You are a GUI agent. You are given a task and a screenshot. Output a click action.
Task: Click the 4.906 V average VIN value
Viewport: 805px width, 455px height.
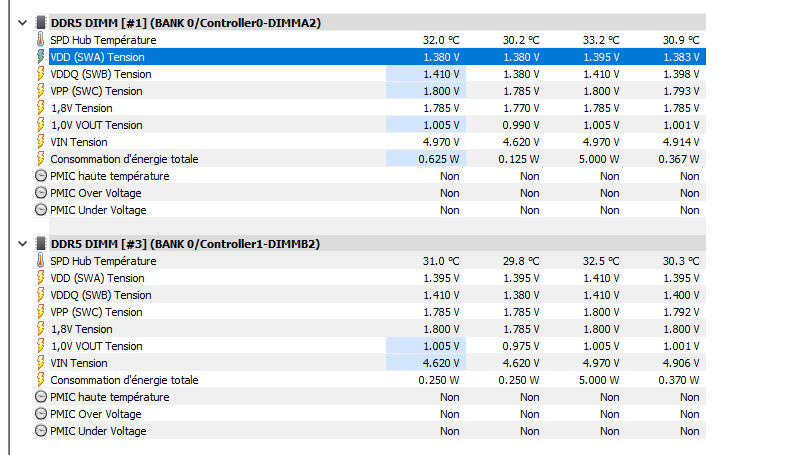[x=681, y=363]
